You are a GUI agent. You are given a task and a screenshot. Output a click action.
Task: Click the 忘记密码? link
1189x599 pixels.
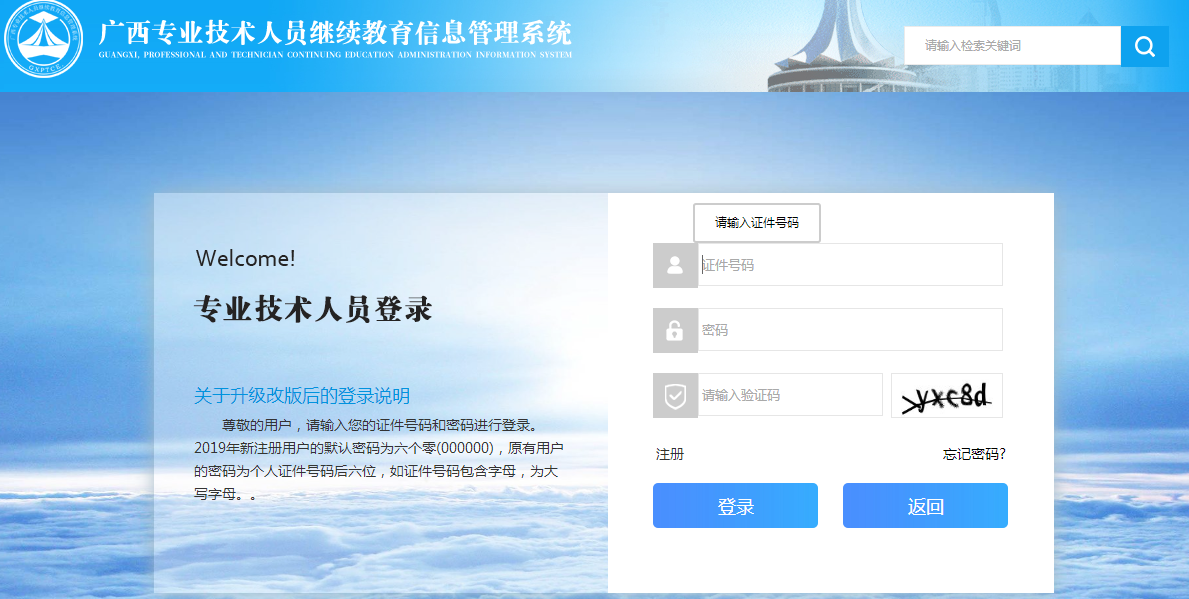pyautogui.click(x=973, y=454)
